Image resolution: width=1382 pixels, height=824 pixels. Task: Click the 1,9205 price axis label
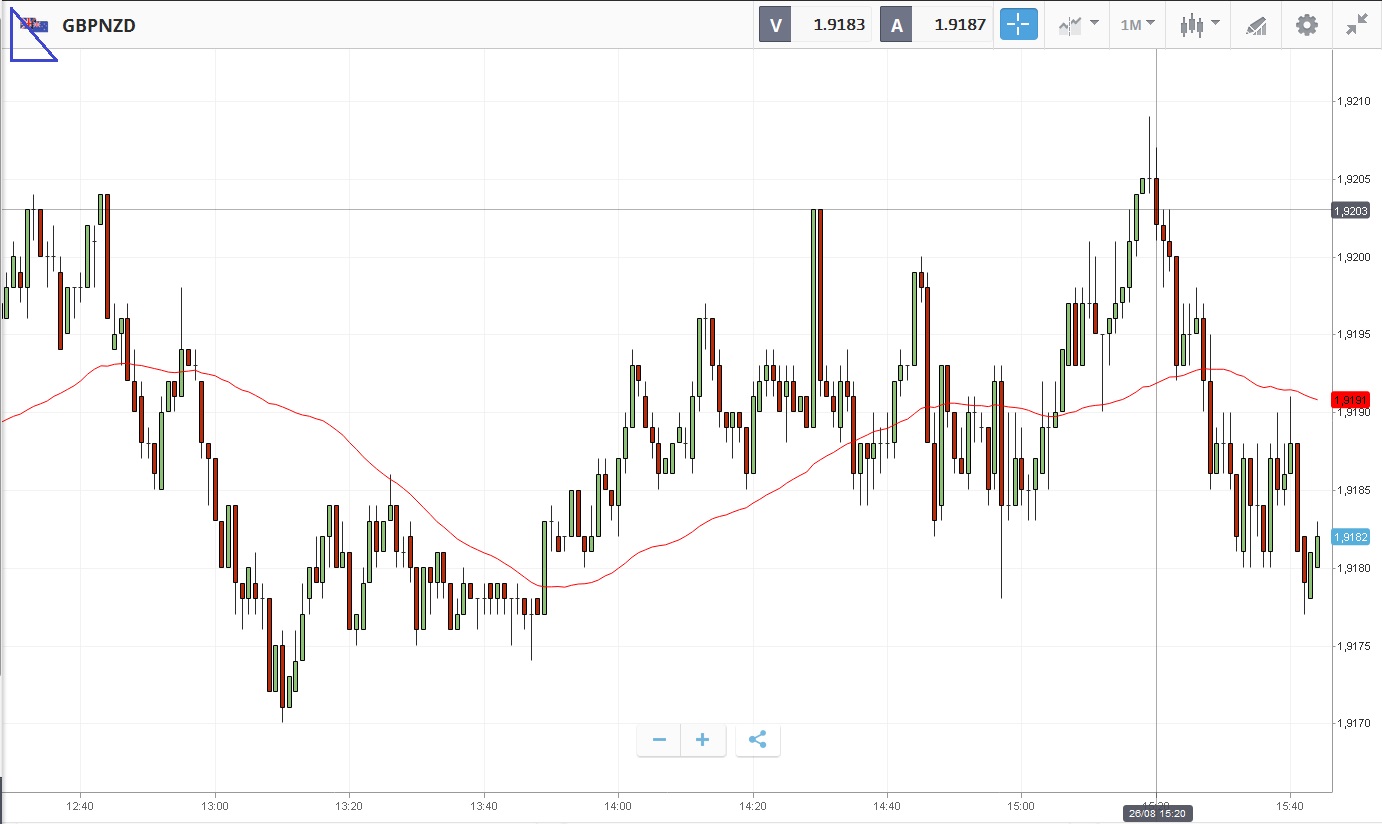pyautogui.click(x=1352, y=179)
